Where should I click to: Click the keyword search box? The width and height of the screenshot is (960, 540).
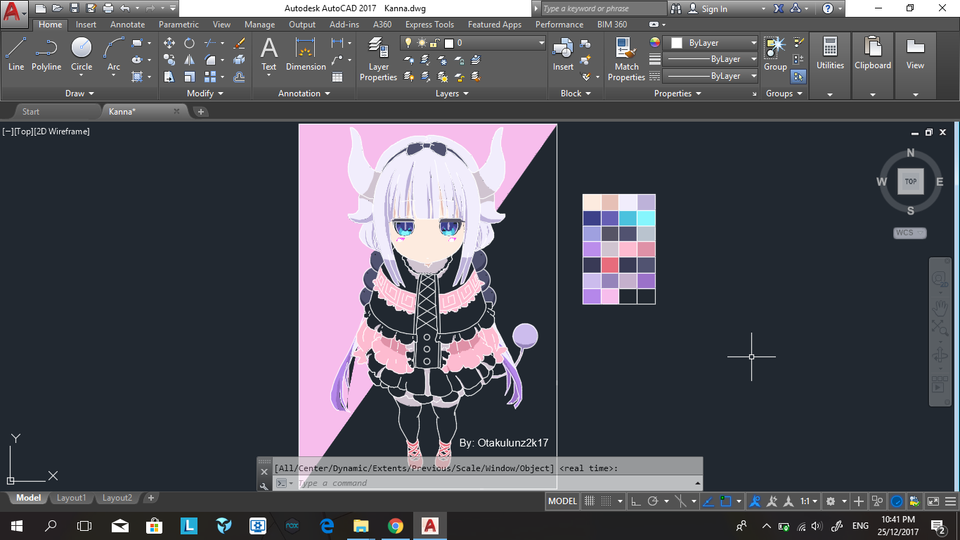[604, 9]
